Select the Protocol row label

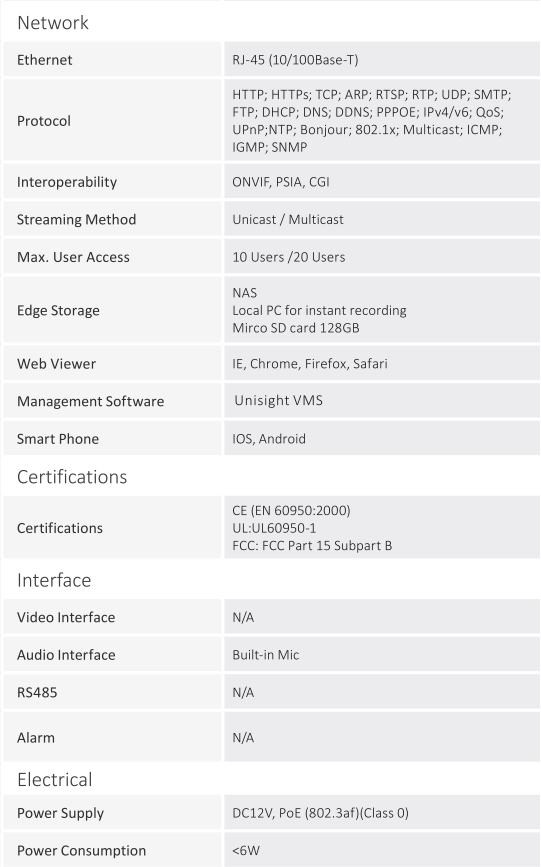[44, 121]
